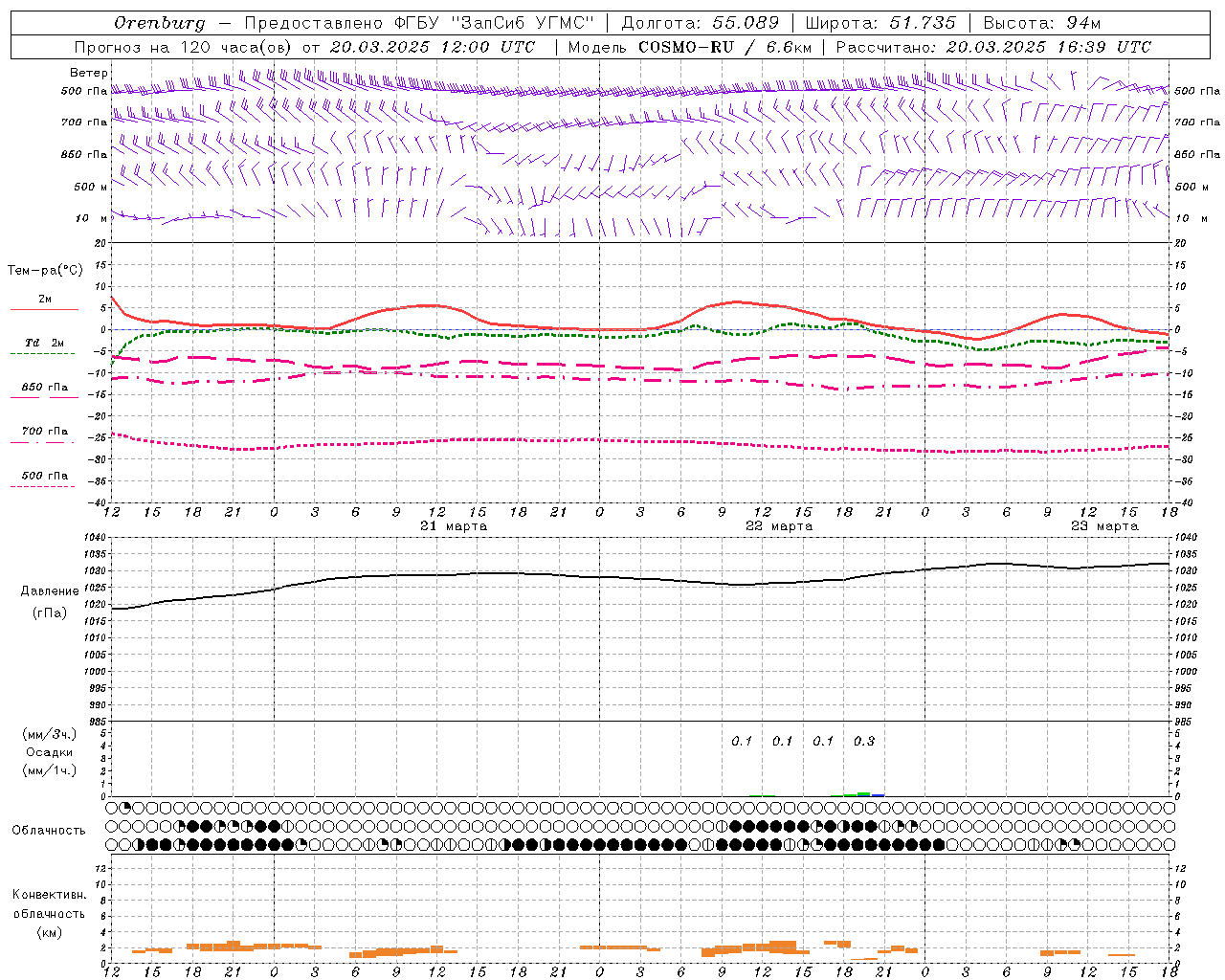Click the (мм/3ч.) precipitation unit label
The height and width of the screenshot is (980, 1225).
click(x=50, y=734)
